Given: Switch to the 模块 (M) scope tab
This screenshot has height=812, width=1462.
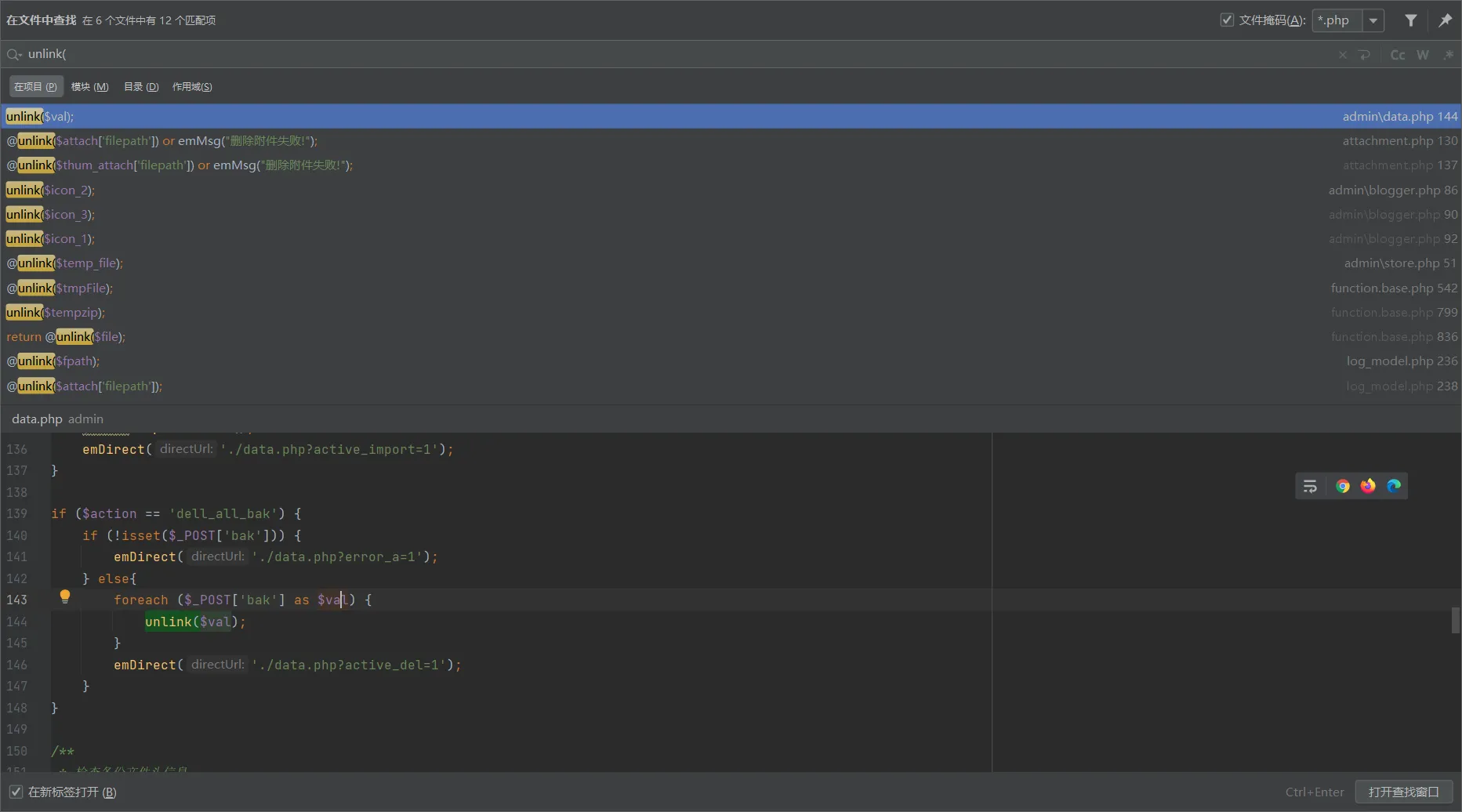Looking at the screenshot, I should click(89, 86).
